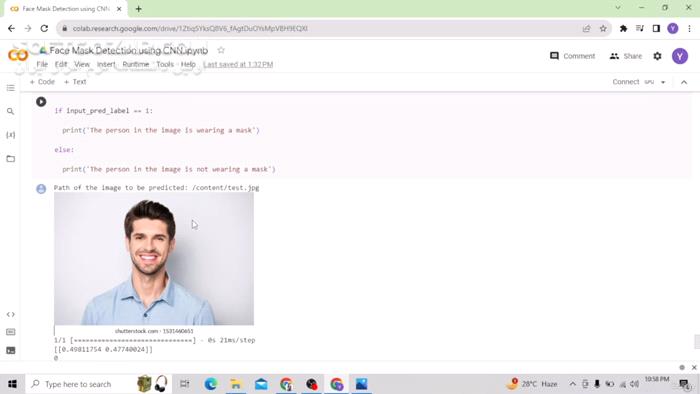Open the View menu

82,64
